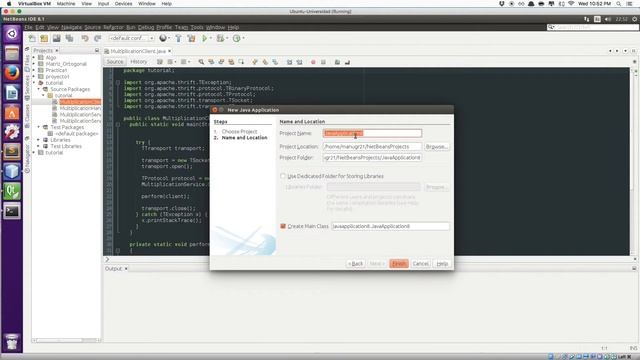
Task: Click the Profile Project clock icon
Action: [x=236, y=38]
